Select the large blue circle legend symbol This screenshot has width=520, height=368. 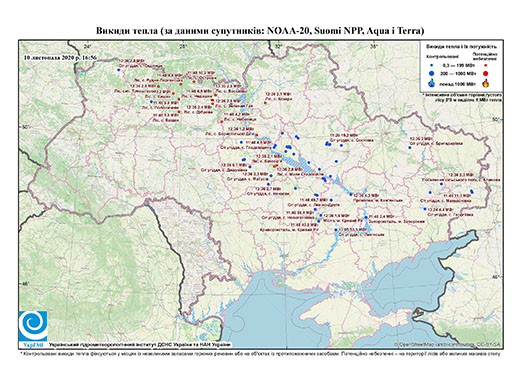(432, 73)
